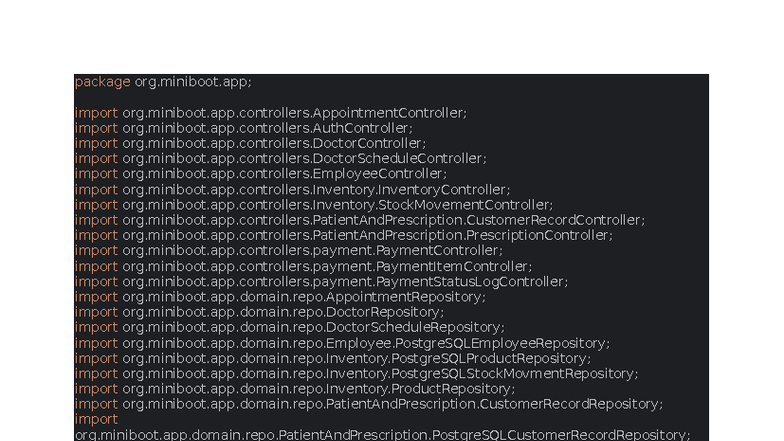Select the AppointmentController import line

pos(270,113)
